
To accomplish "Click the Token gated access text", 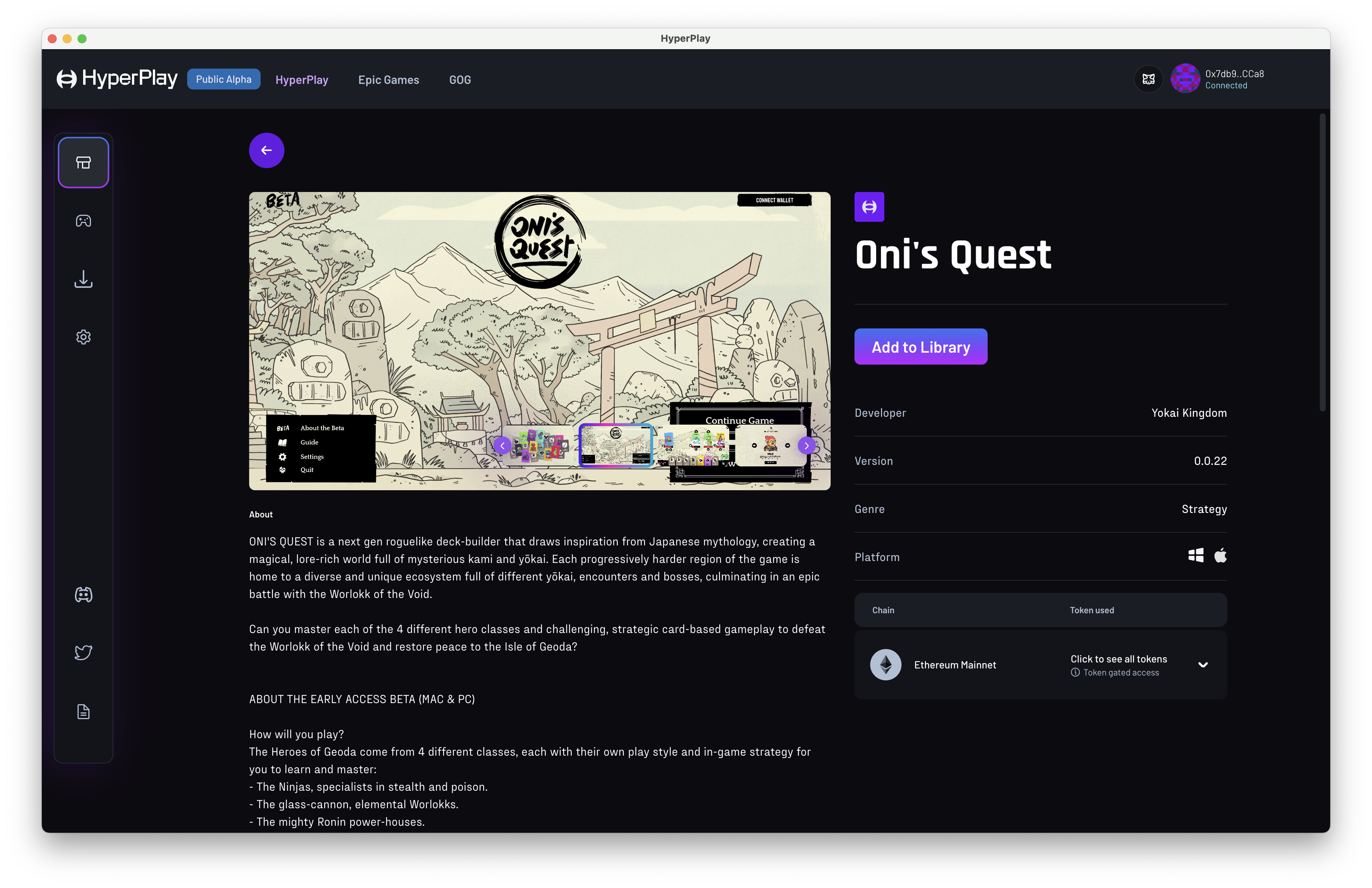I will [1121, 673].
